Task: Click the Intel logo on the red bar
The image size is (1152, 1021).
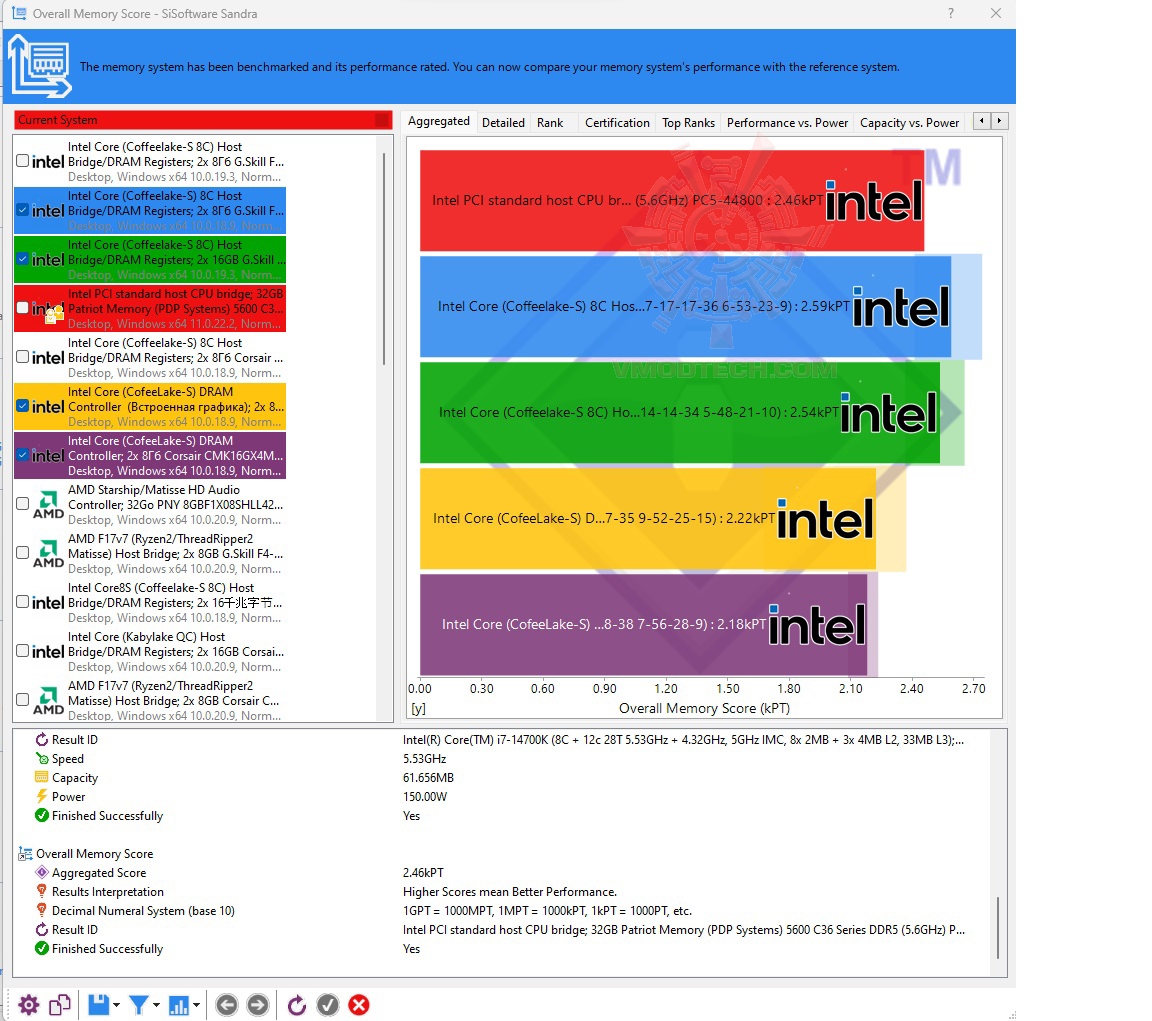Action: (x=874, y=201)
